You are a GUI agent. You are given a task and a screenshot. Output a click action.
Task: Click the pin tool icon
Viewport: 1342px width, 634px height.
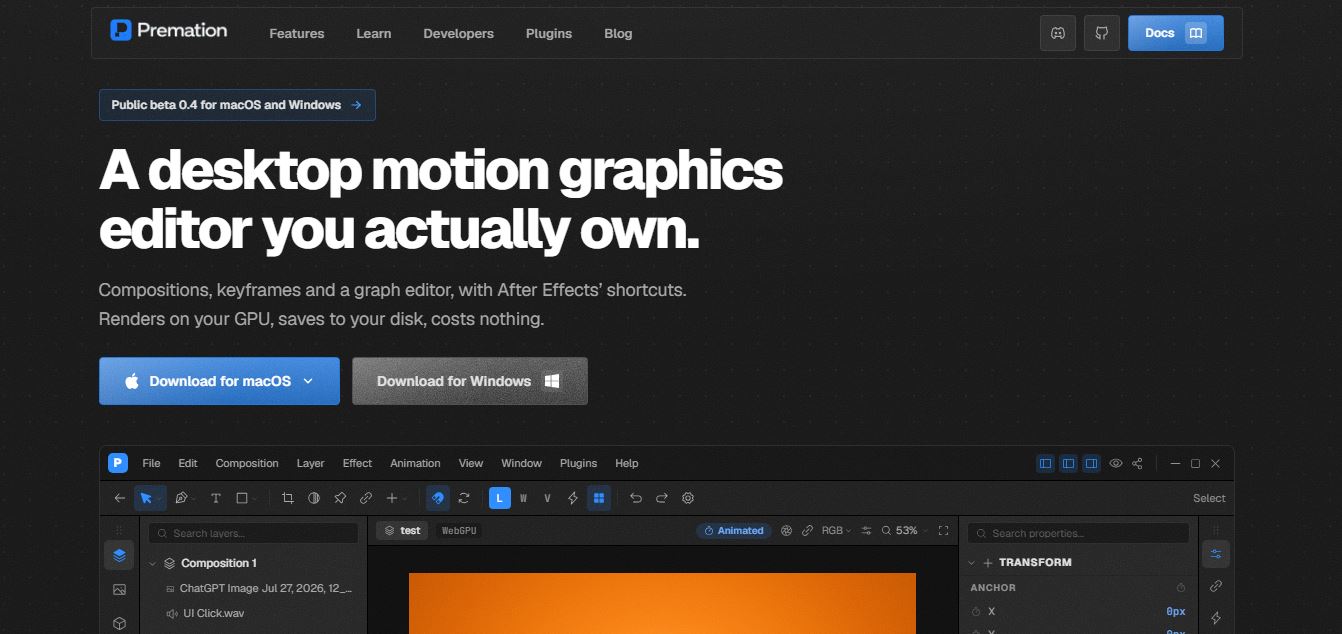(340, 498)
